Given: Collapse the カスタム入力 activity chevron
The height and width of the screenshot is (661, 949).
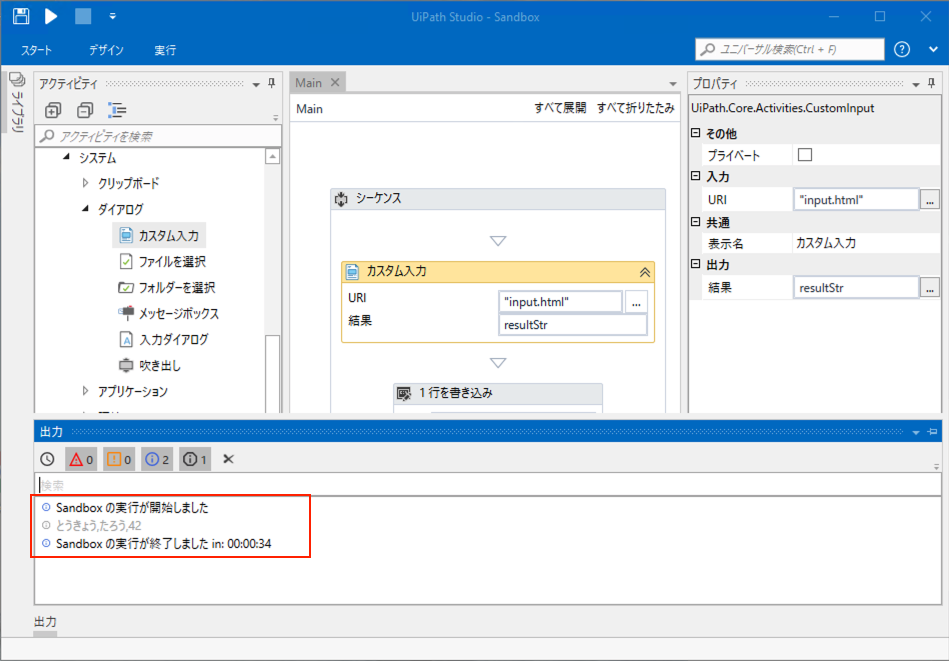Looking at the screenshot, I should coord(645,272).
